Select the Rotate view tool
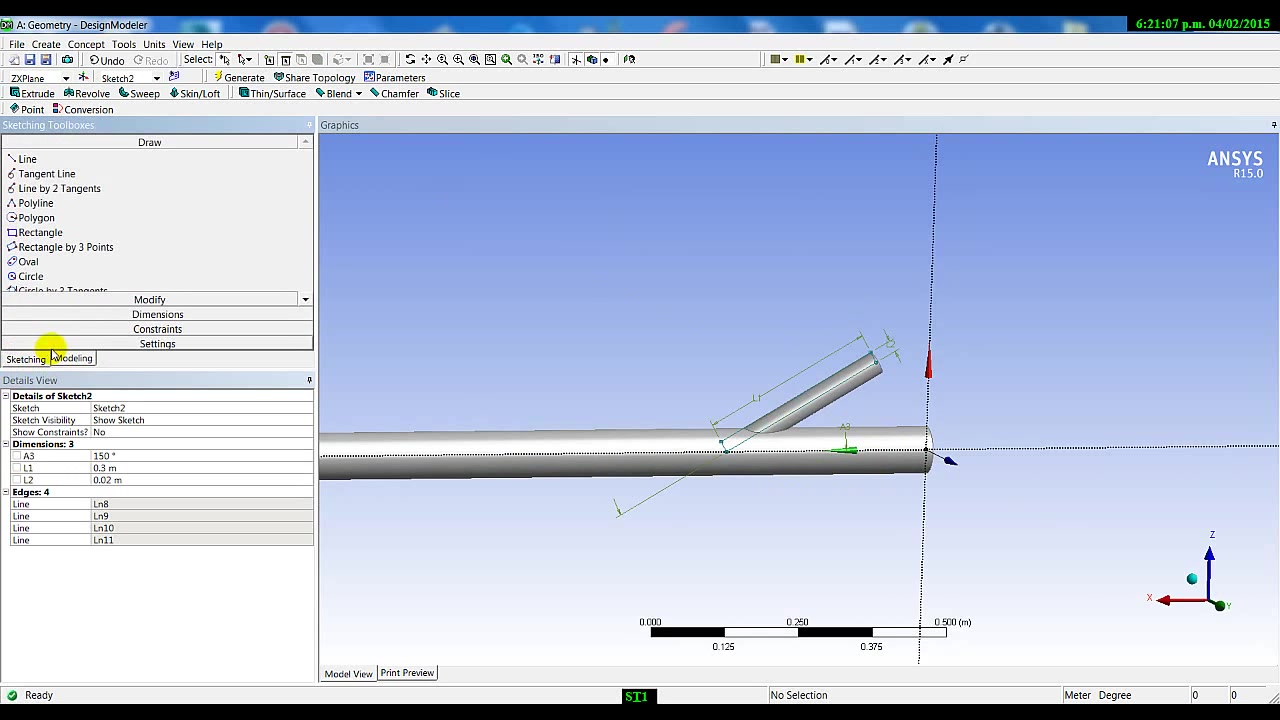This screenshot has width=1280, height=720. click(x=410, y=60)
